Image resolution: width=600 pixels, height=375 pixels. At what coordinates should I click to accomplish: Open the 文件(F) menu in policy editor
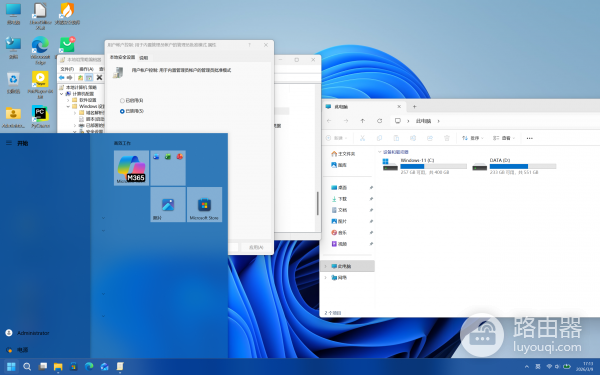point(67,69)
